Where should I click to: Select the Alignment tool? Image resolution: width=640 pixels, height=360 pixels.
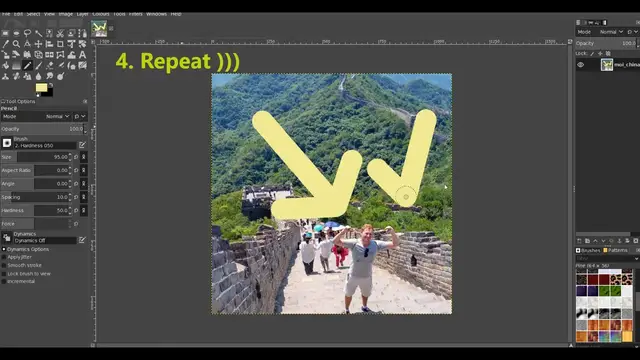(x=49, y=44)
